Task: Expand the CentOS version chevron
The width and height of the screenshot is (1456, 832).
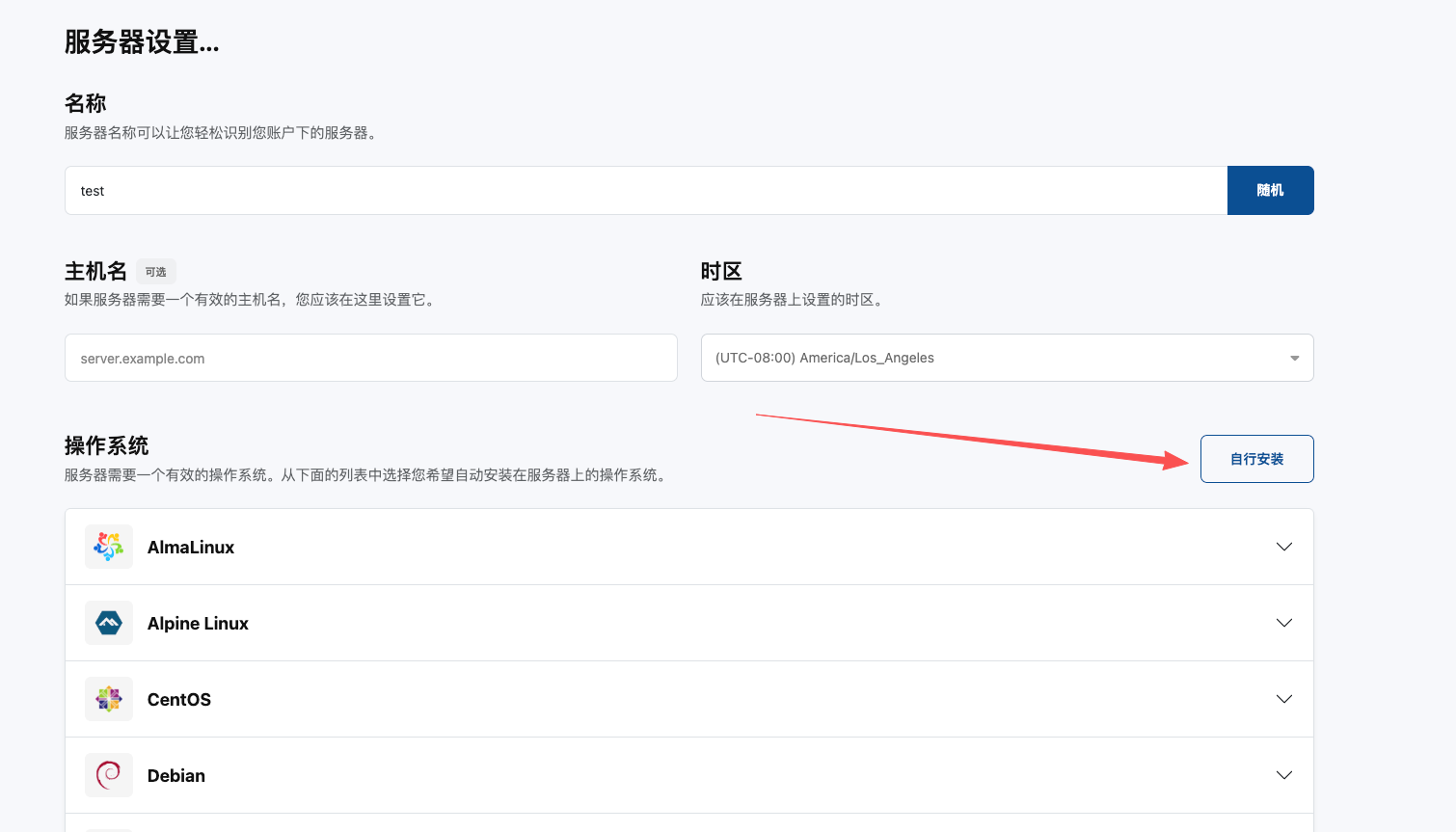Action: [1284, 699]
